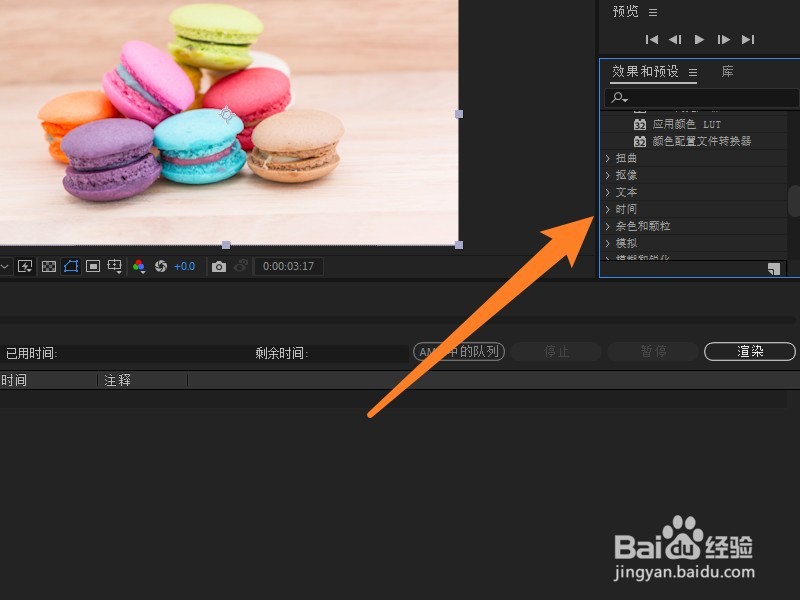Toggle the transparency grid checkerboard
This screenshot has height=600, width=800.
click(48, 266)
